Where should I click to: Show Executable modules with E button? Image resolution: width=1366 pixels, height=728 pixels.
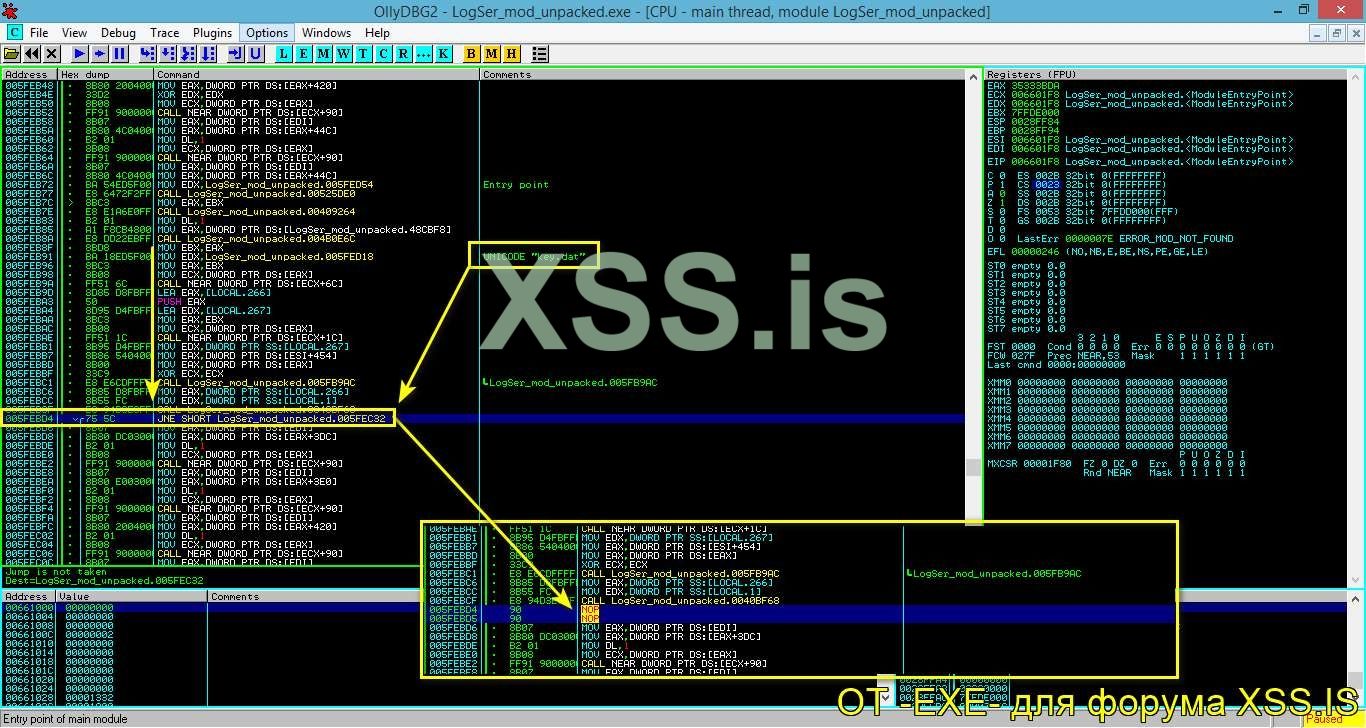[304, 54]
